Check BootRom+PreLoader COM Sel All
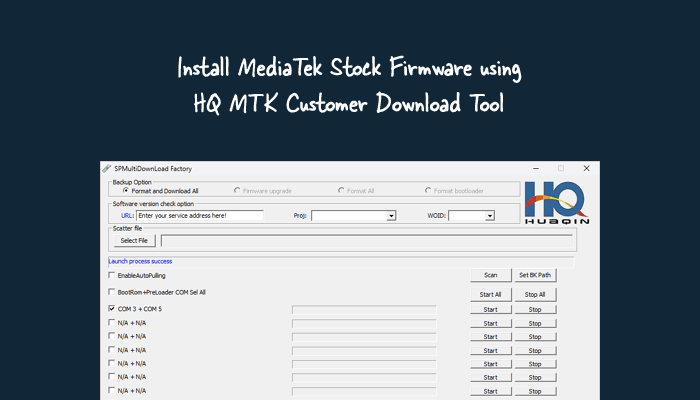 pos(112,292)
